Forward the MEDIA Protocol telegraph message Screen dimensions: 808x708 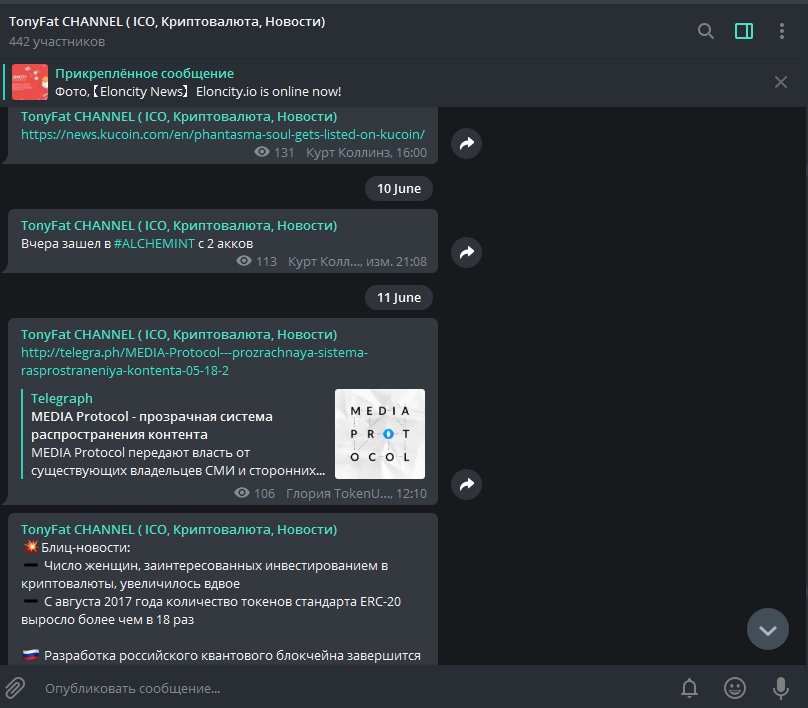(466, 484)
